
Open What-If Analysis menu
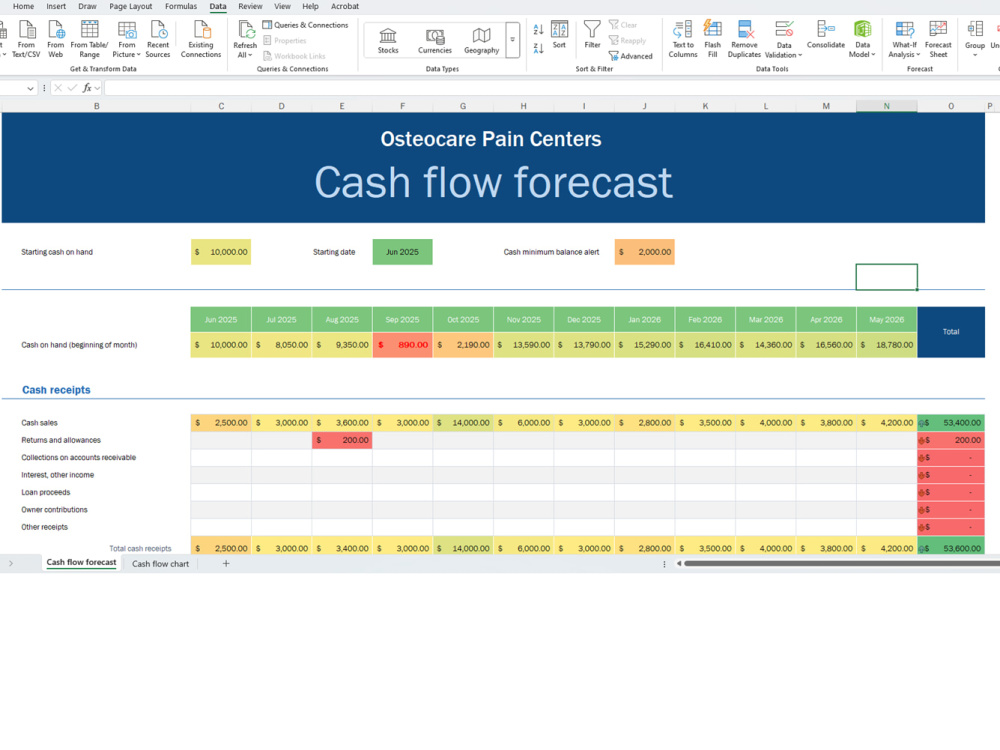[x=904, y=39]
